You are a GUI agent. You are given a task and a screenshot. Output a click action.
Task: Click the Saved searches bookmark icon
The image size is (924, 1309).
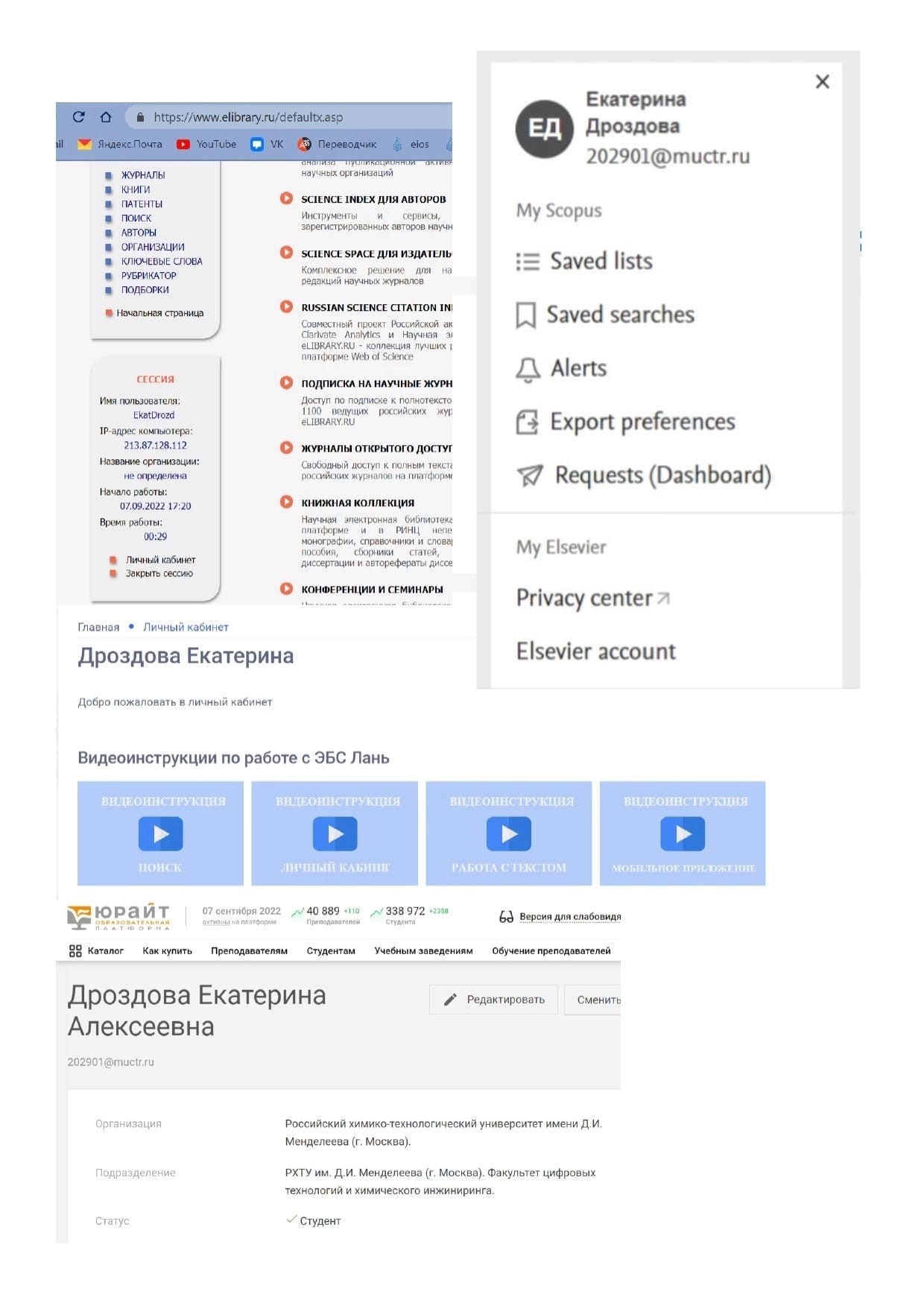[526, 315]
